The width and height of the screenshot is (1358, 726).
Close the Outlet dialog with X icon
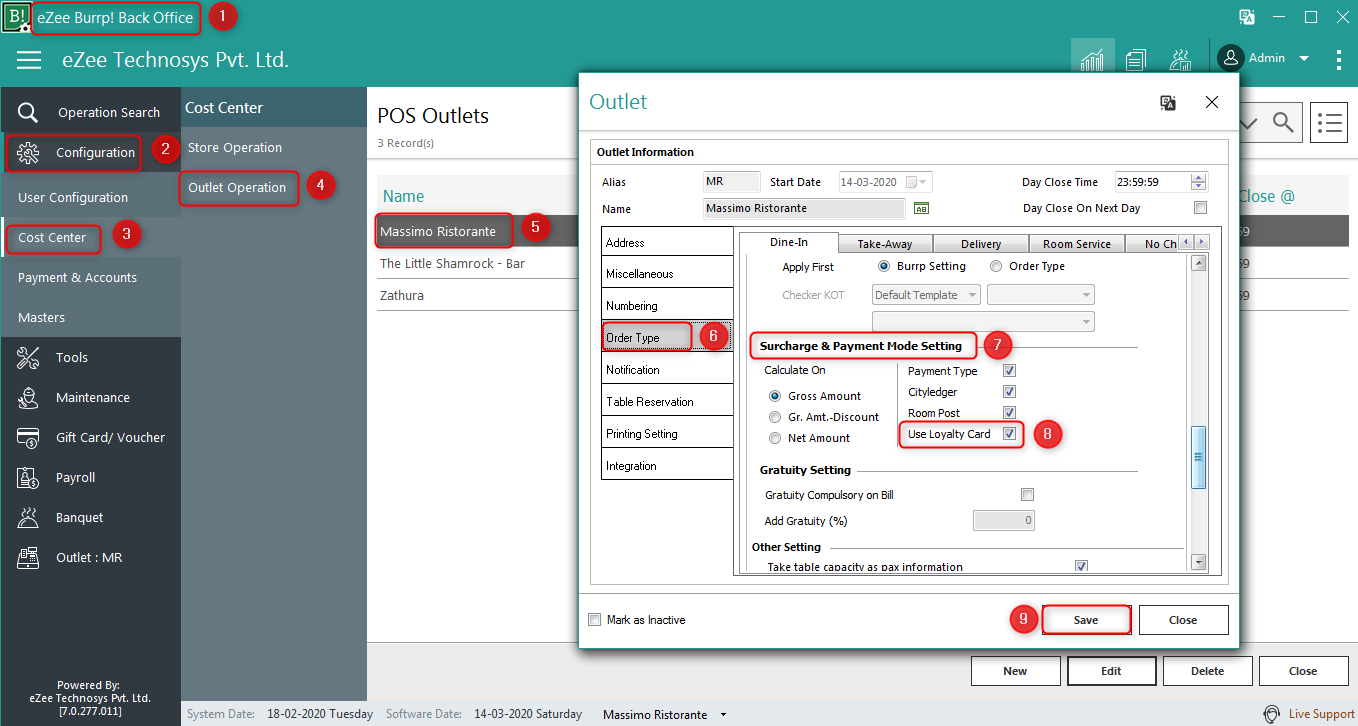click(x=1212, y=102)
